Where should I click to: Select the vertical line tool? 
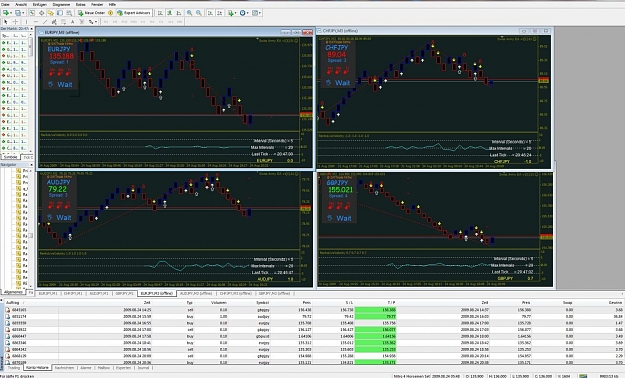tap(26, 22)
